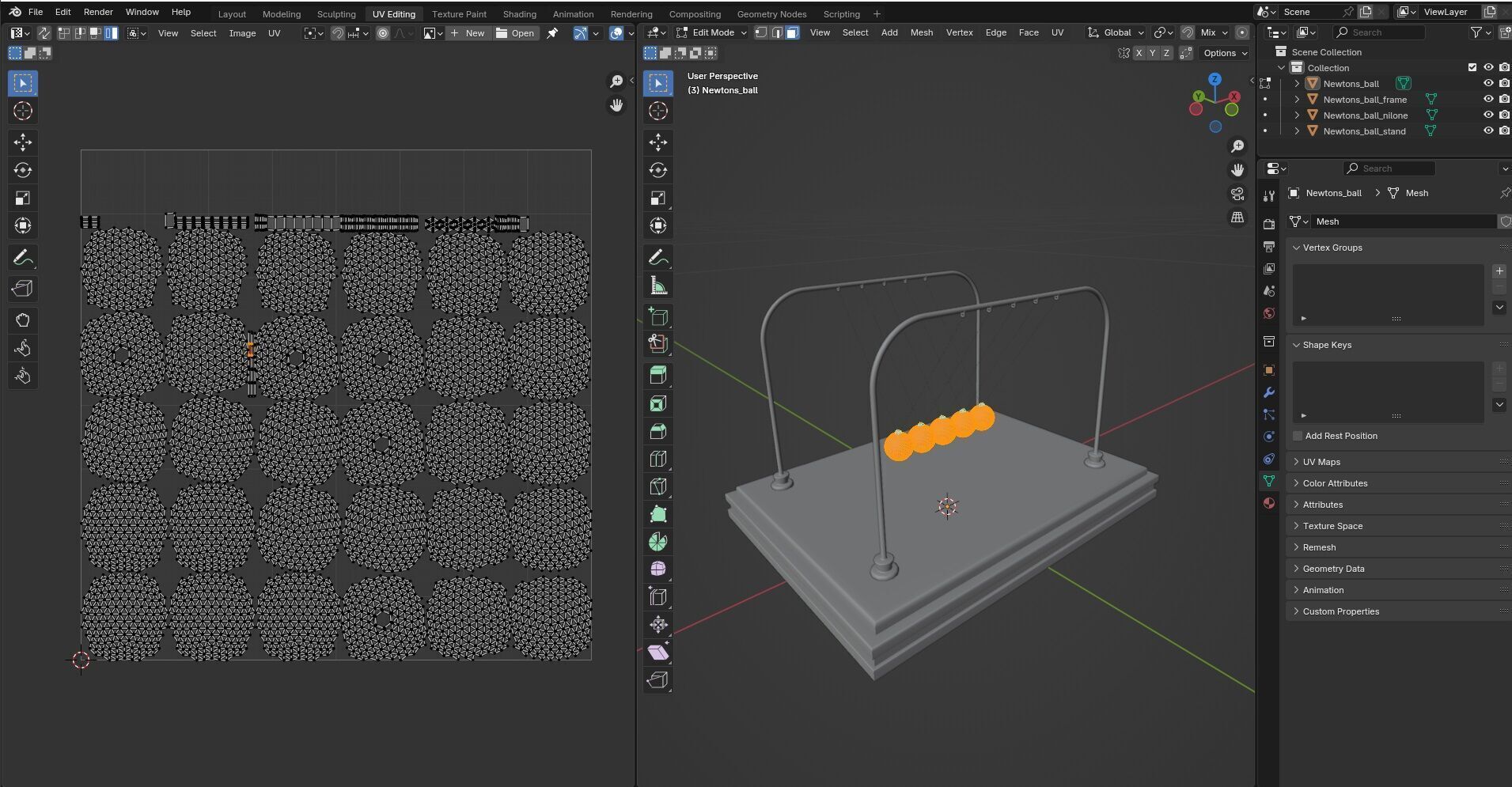Viewport: 1512px width, 787px height.
Task: Open the Vertex menu
Action: click(x=959, y=32)
